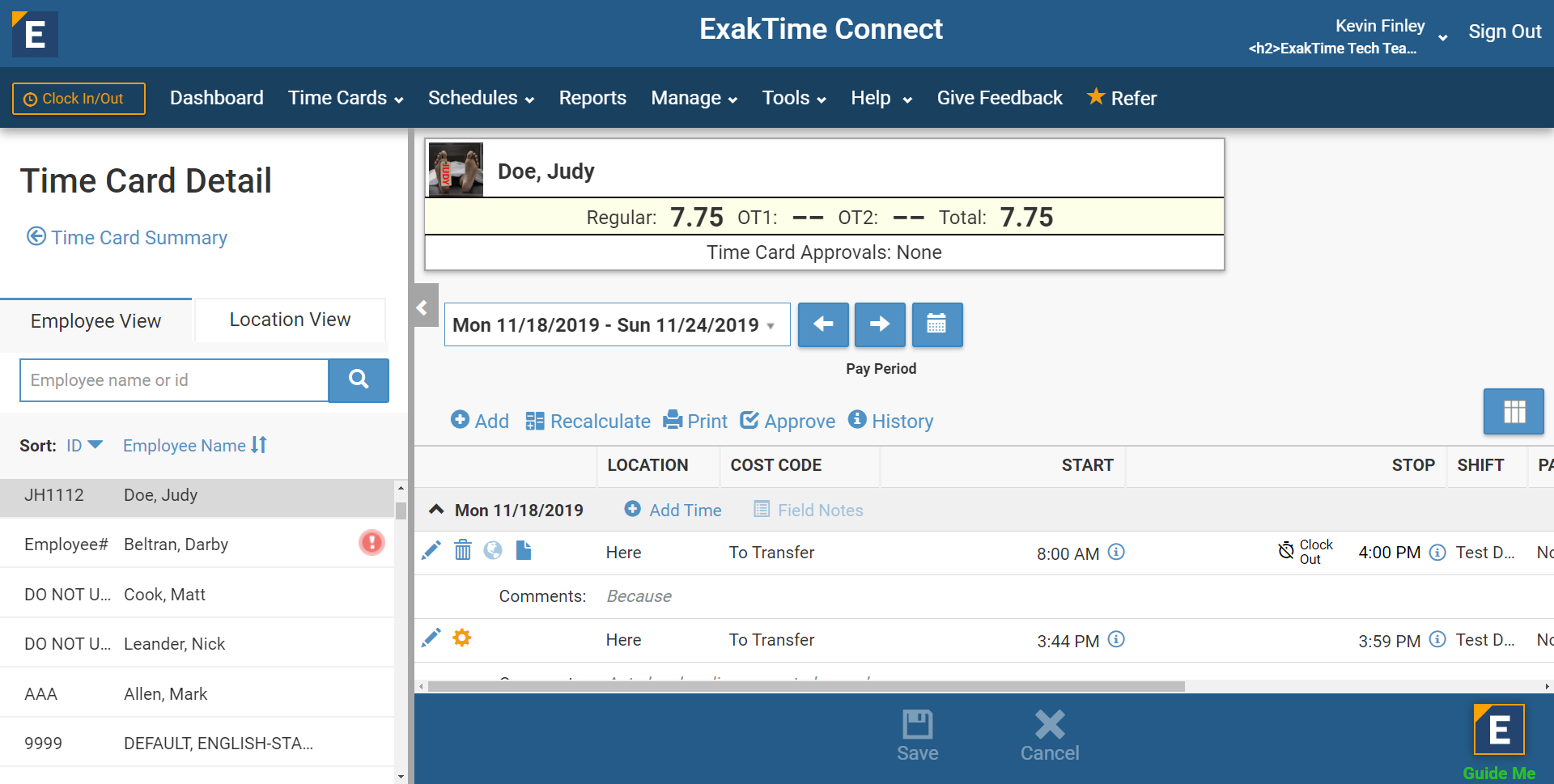Print the time card

pos(695,421)
